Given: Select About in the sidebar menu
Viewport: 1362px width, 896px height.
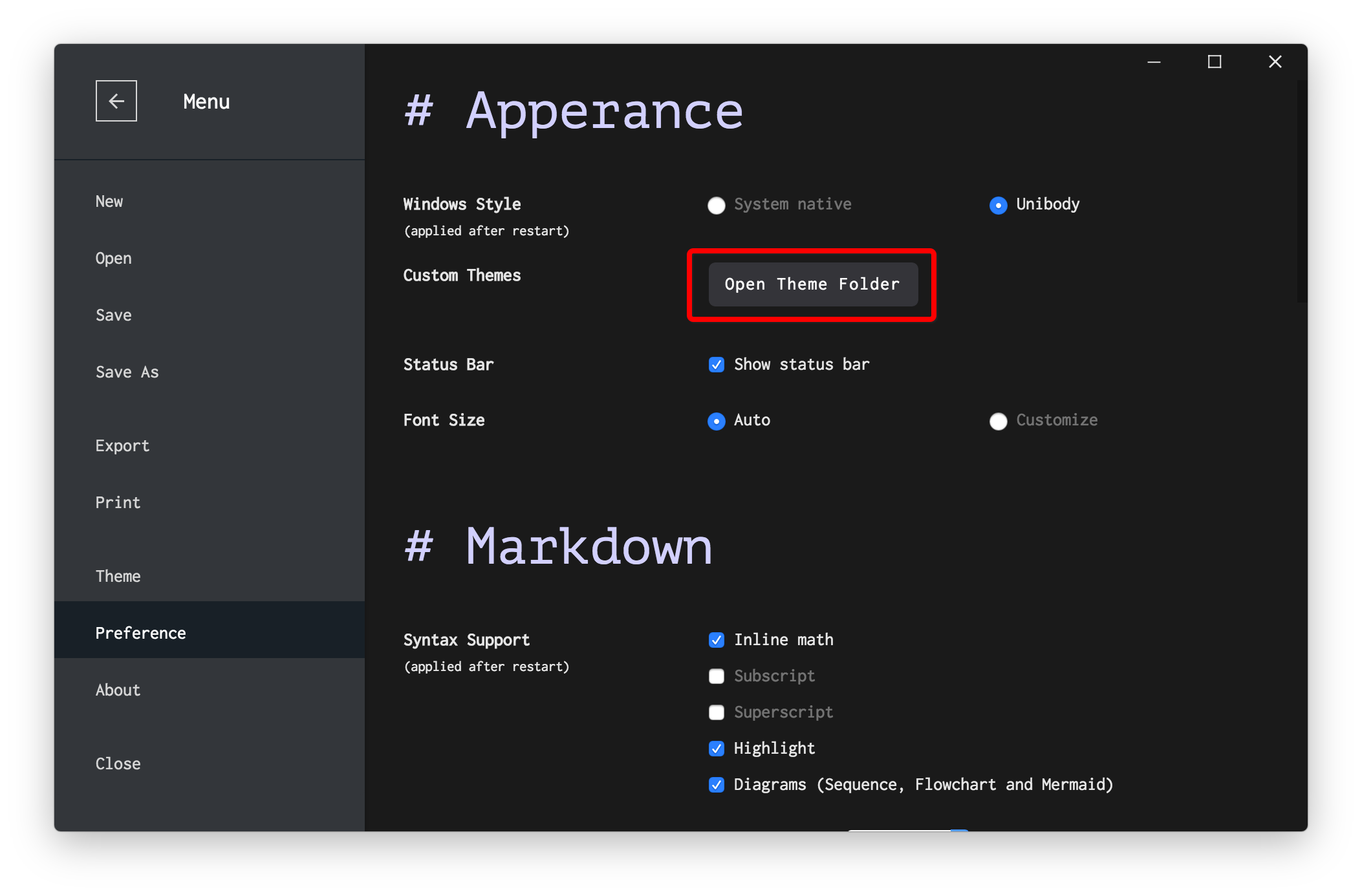Looking at the screenshot, I should [118, 690].
